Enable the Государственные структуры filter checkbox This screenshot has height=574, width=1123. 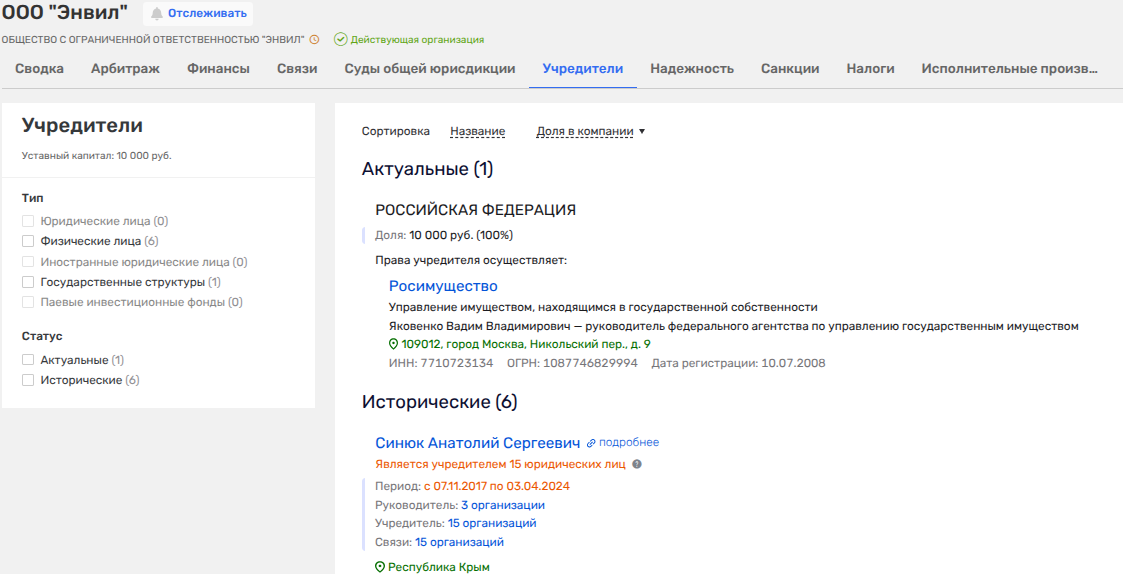(28, 282)
